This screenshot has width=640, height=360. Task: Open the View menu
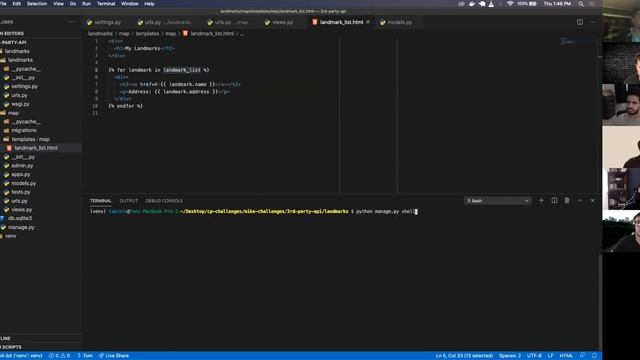point(58,4)
